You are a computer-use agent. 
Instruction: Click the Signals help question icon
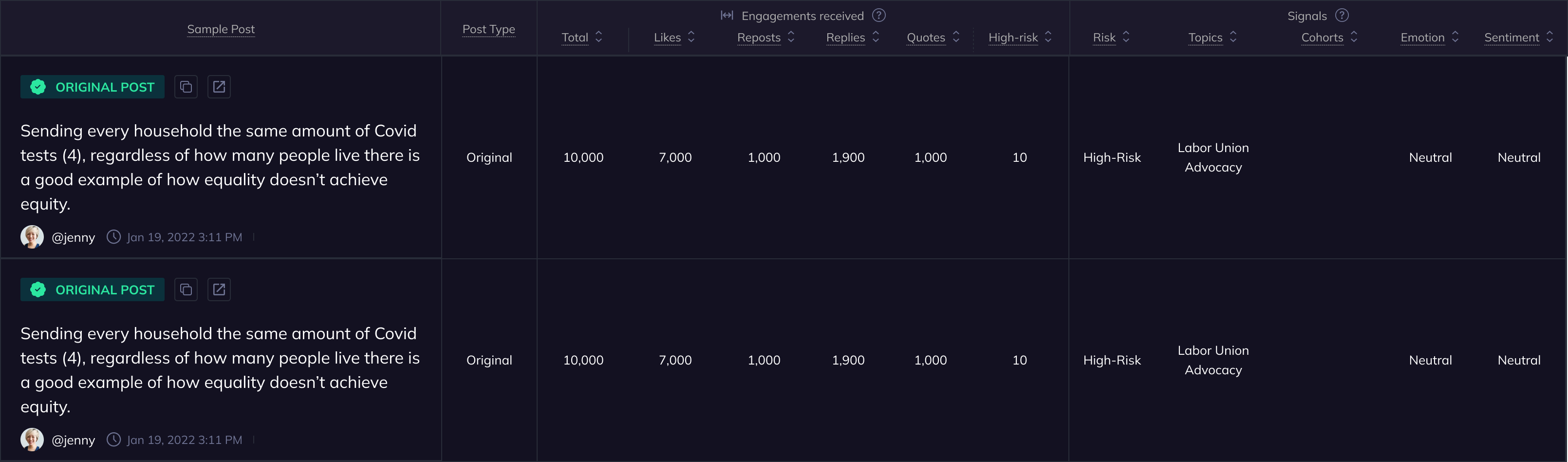click(x=1342, y=15)
